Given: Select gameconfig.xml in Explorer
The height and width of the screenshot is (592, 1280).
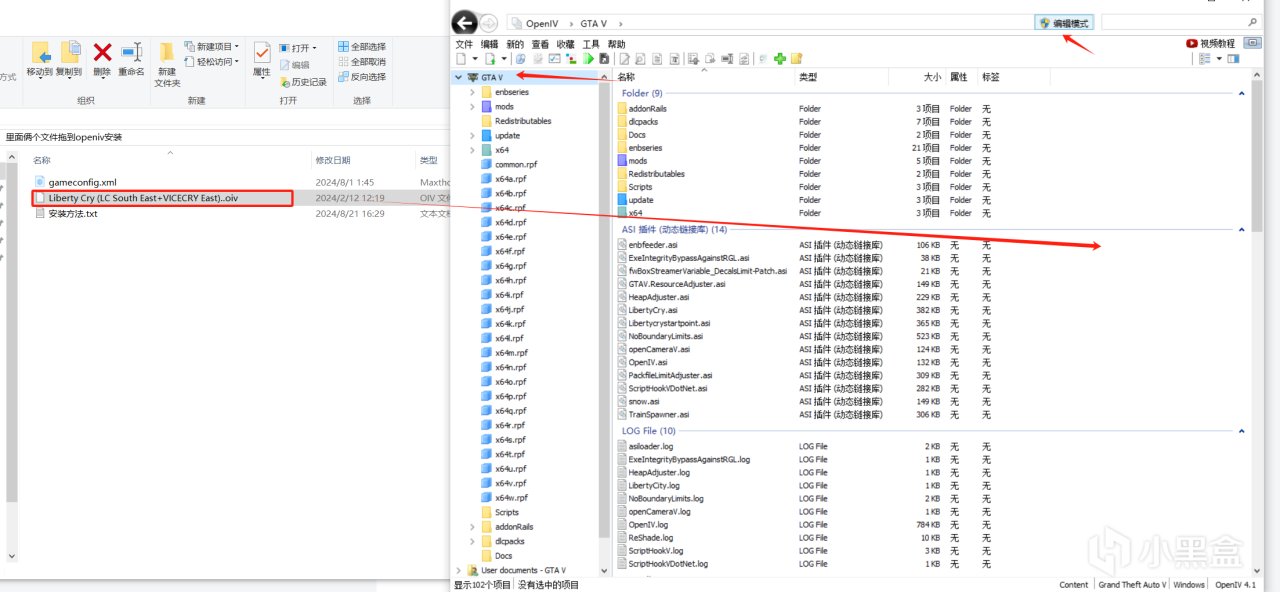Looking at the screenshot, I should [82, 182].
